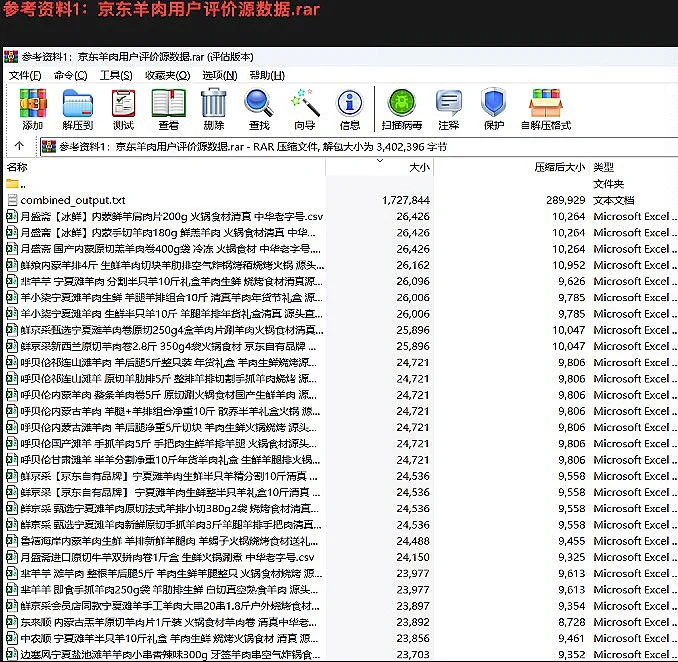Select 鲜京采新西兰原切羊肉卷2.8斤 file
The image size is (678, 662).
tap(168, 346)
